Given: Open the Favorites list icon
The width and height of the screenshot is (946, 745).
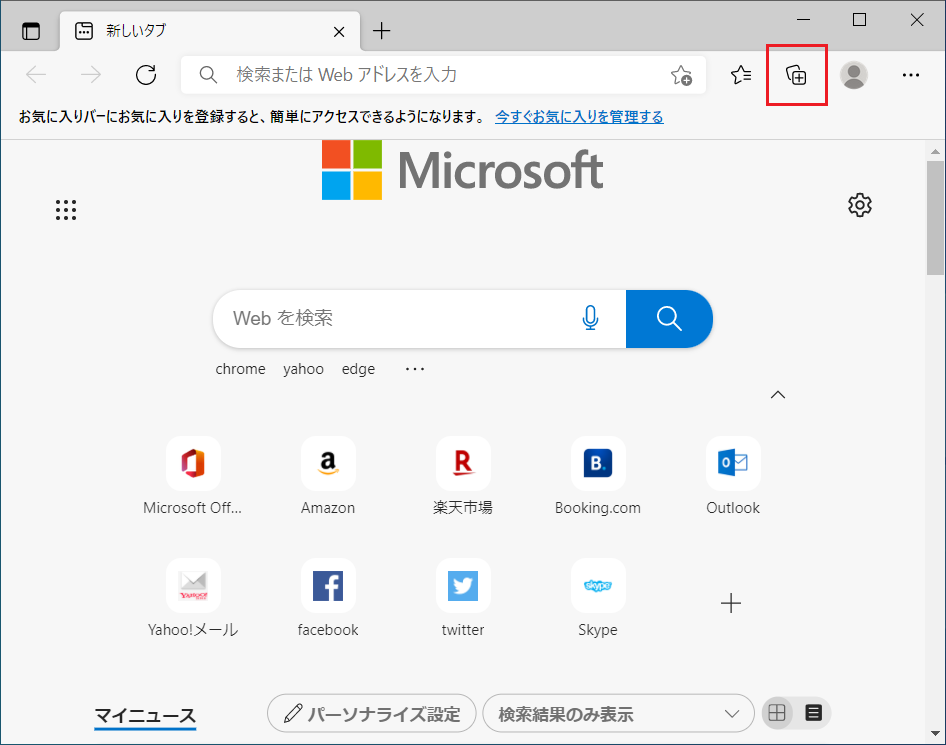Looking at the screenshot, I should 741,75.
